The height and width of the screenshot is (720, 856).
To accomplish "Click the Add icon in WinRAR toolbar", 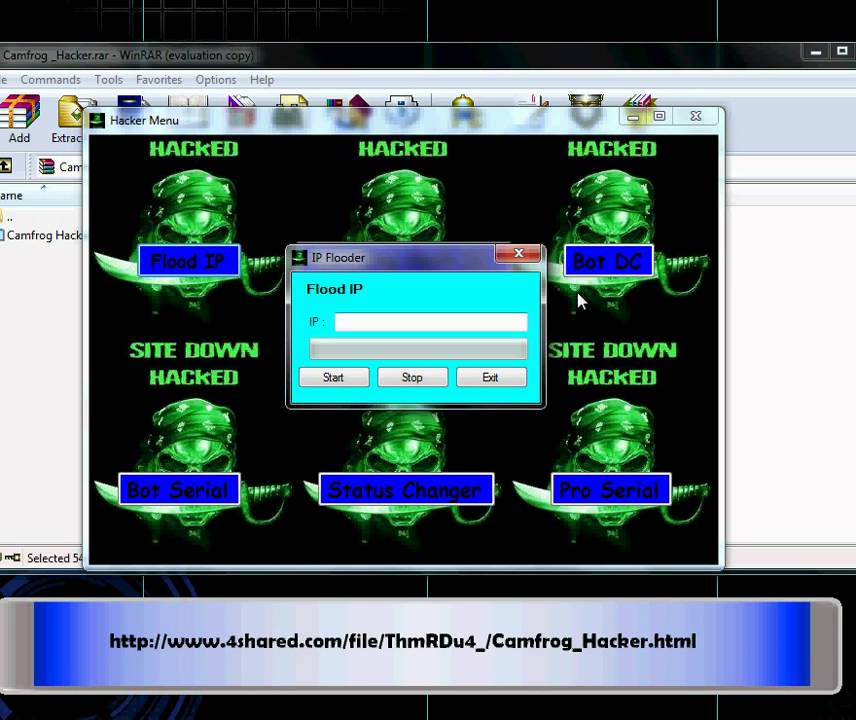I will (20, 119).
